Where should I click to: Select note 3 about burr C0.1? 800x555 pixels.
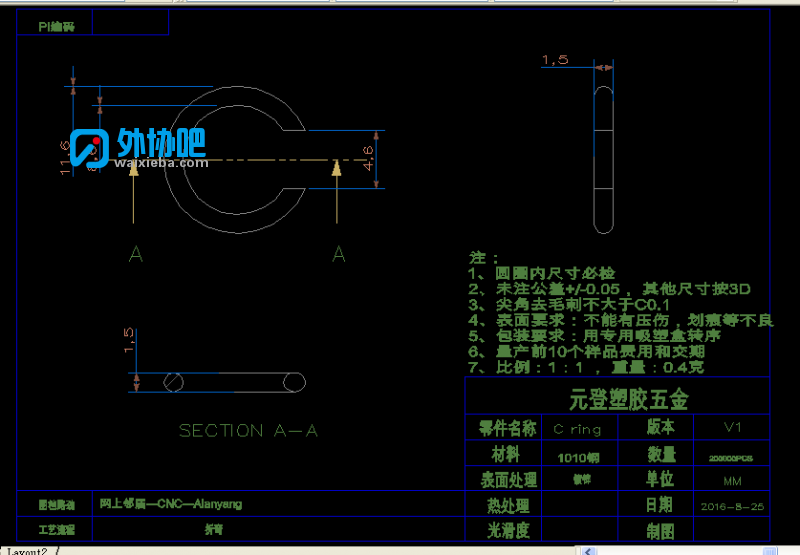(x=569, y=305)
